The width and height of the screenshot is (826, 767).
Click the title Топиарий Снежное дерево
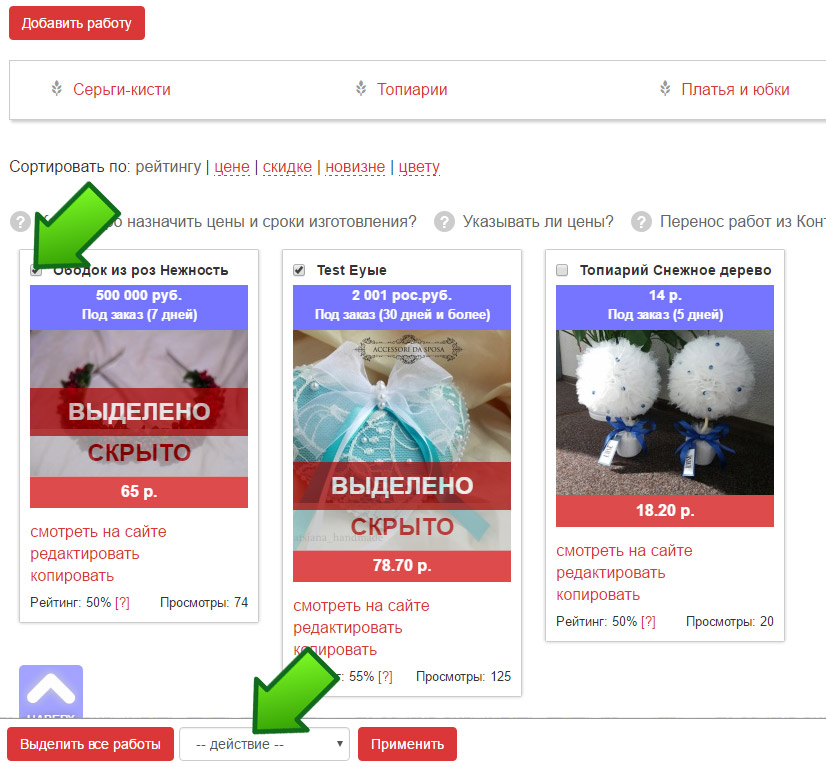point(676,270)
